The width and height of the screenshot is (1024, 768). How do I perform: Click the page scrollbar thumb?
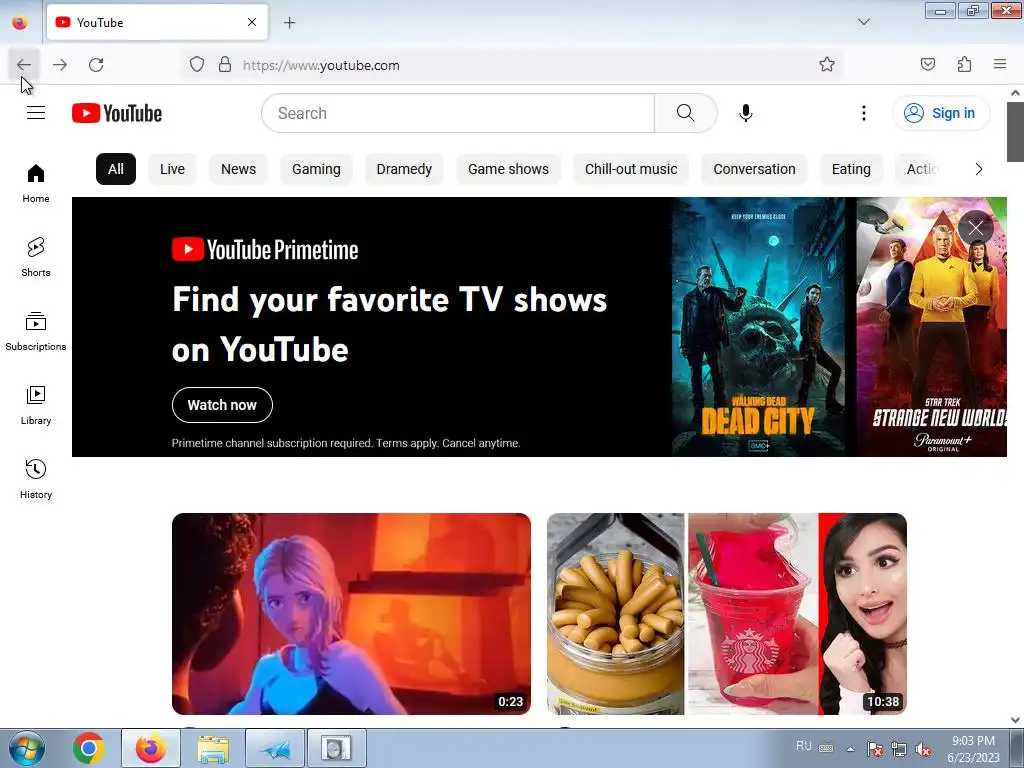(1015, 132)
